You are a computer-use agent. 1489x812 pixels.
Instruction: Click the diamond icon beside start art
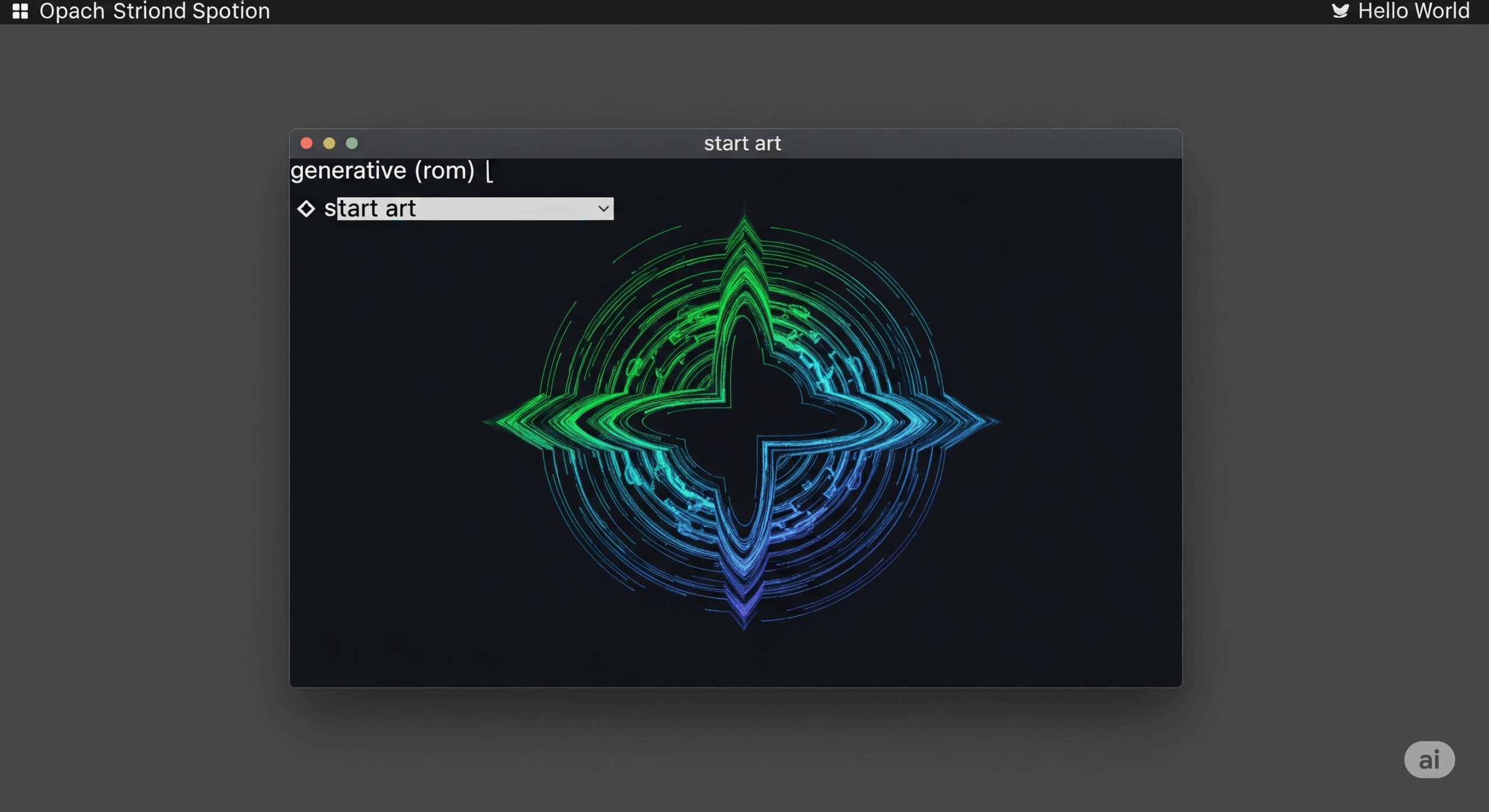(306, 208)
